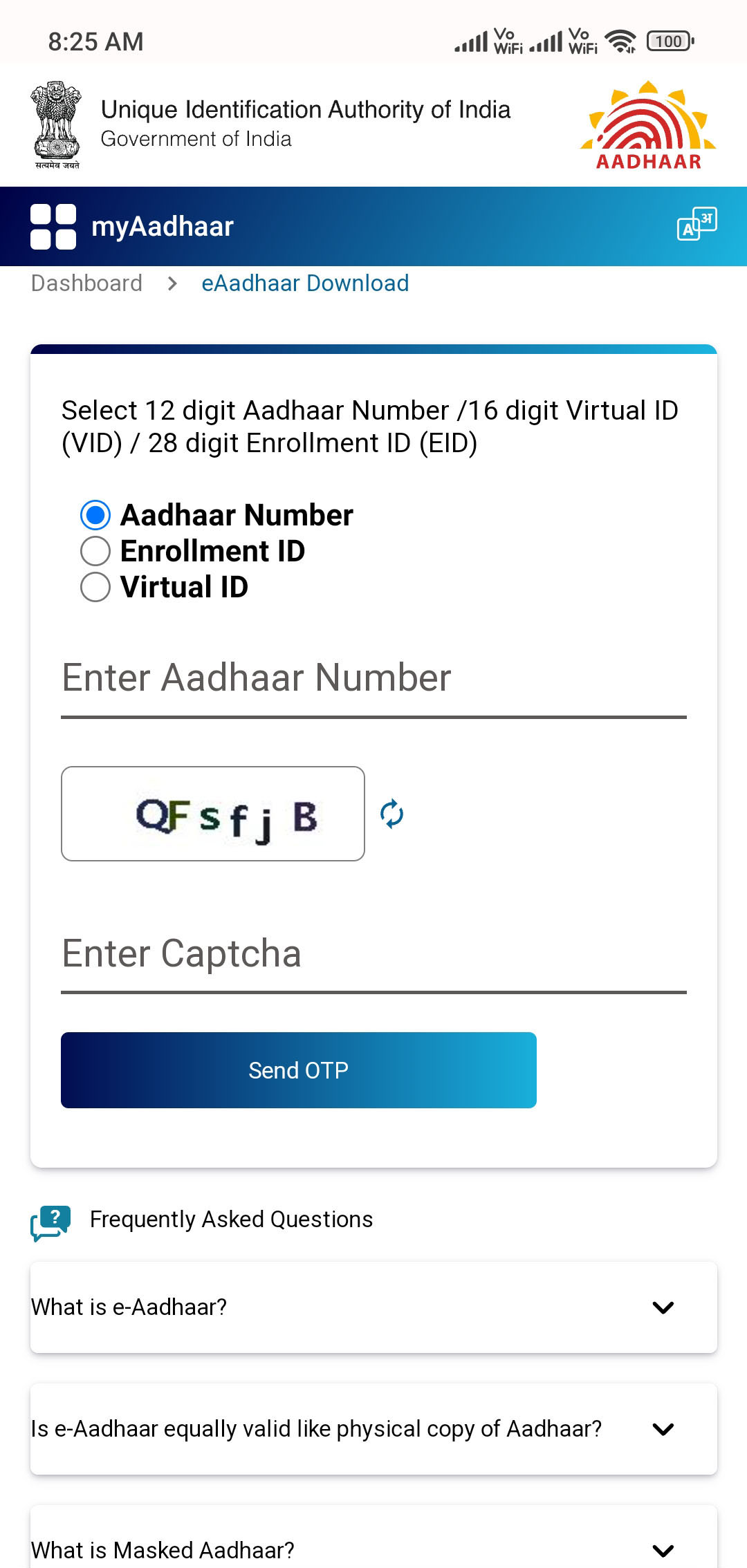Choose the Enrollment ID radio option
747x1568 pixels.
(x=95, y=551)
